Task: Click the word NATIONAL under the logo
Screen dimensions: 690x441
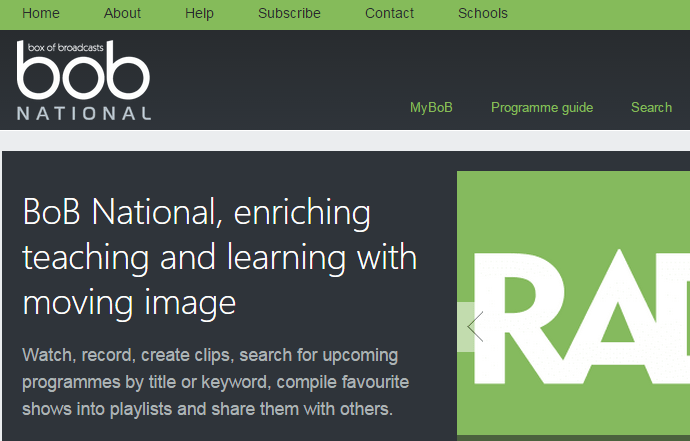Action: [83, 114]
